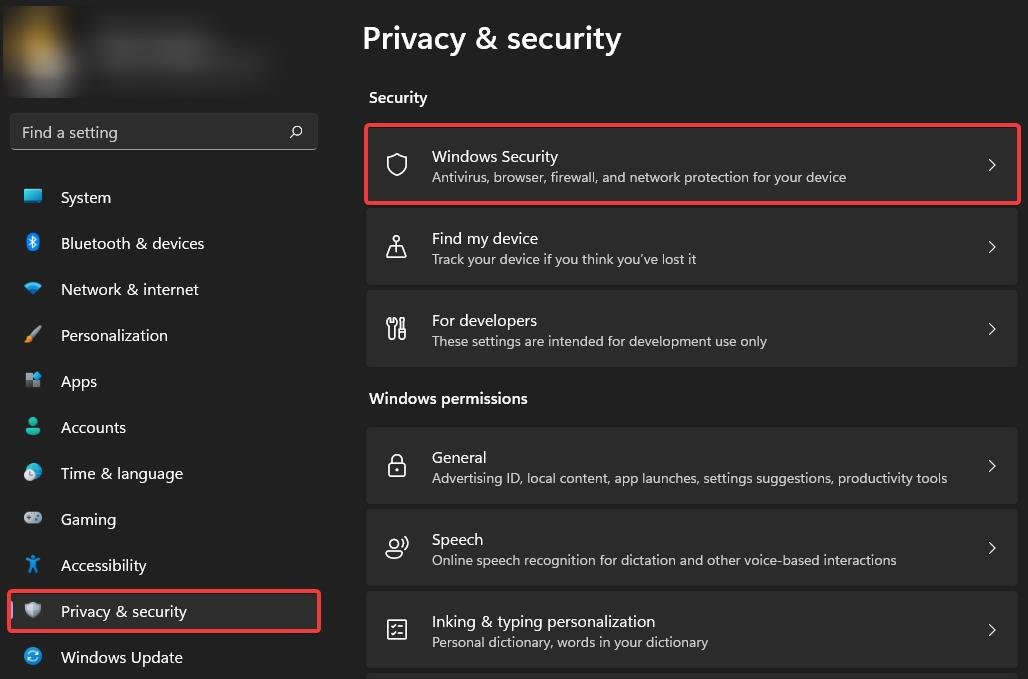Click 'These settings are intended' description text

click(x=599, y=341)
